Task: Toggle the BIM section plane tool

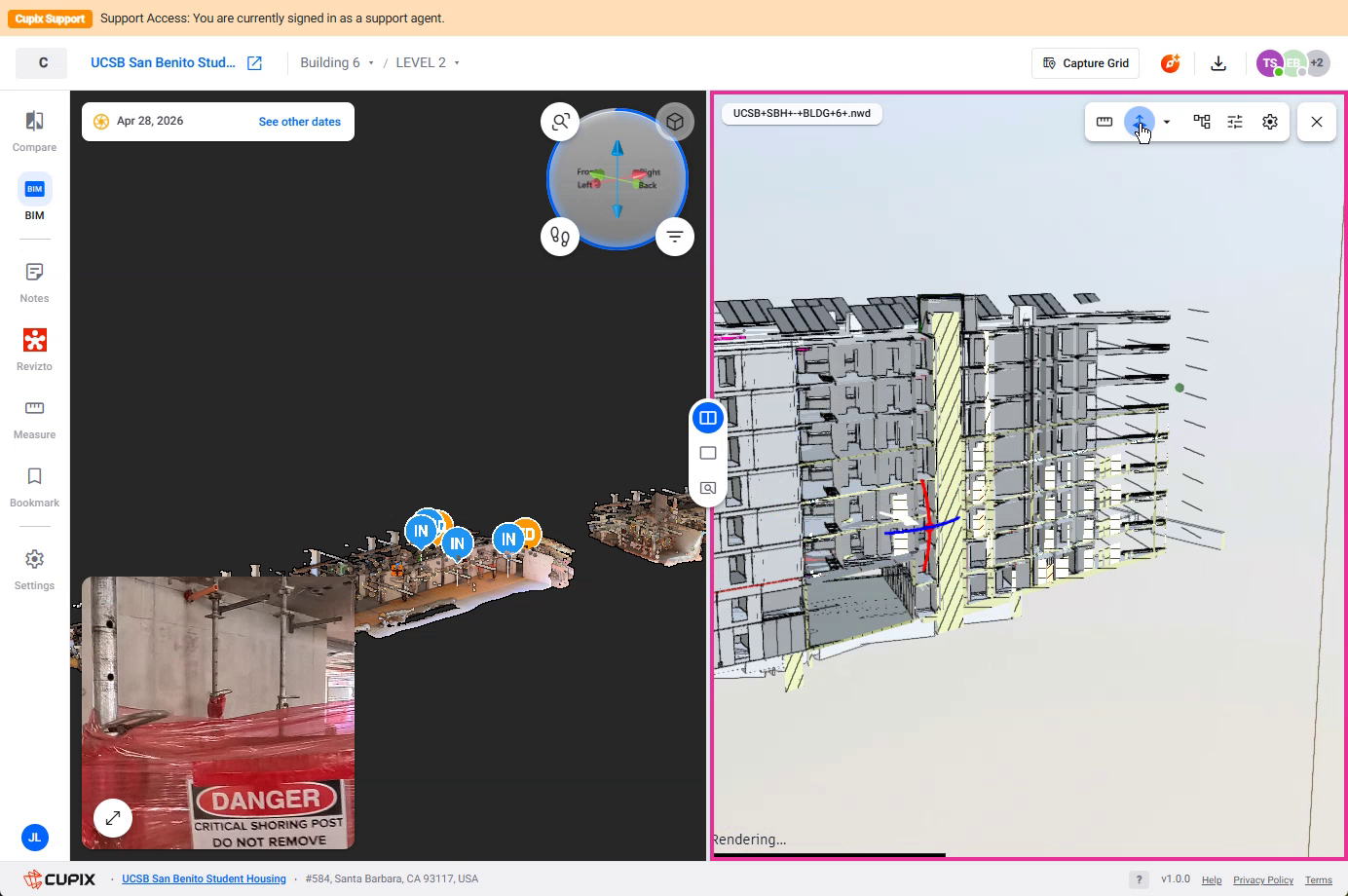Action: click(x=1139, y=122)
